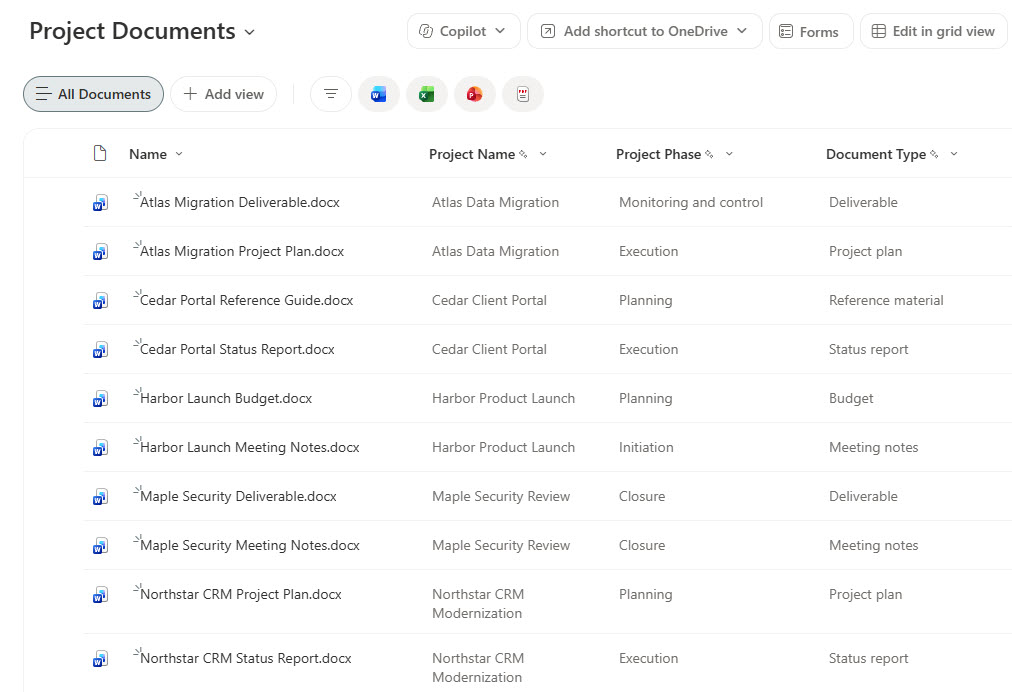This screenshot has width=1012, height=692.
Task: Click Harbor Product Launch in Budget row
Action: coord(503,399)
